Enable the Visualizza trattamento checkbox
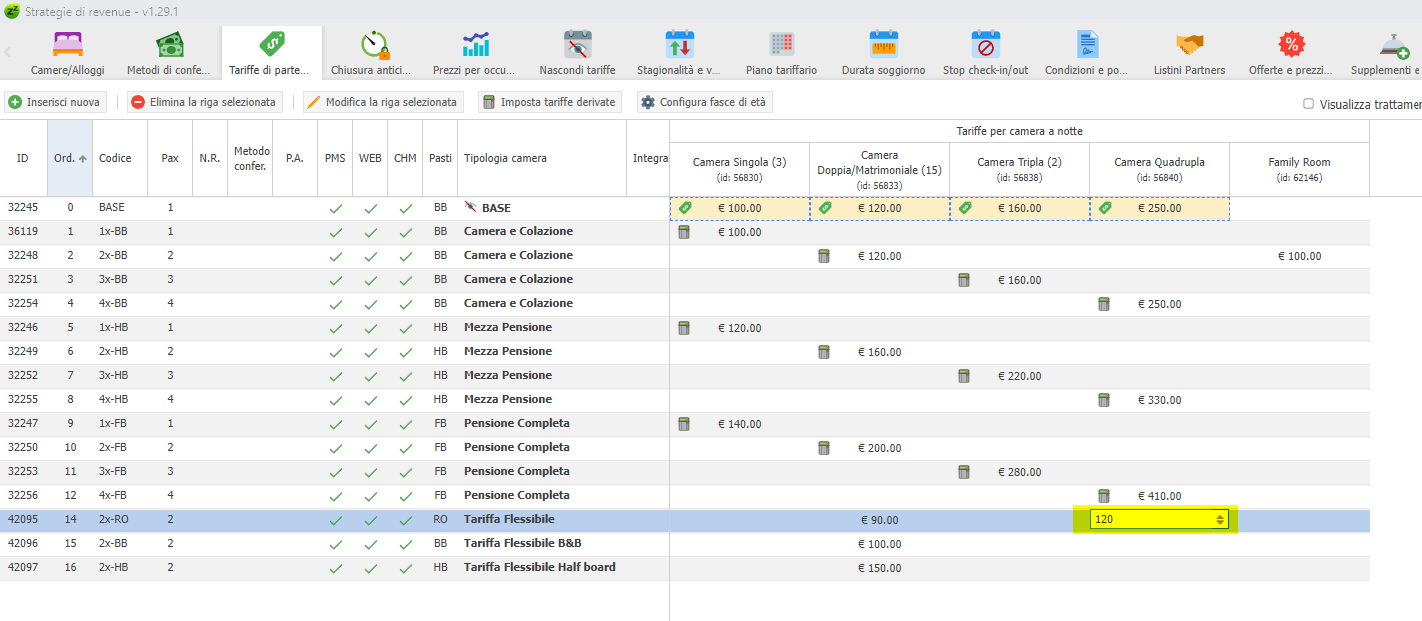The width and height of the screenshot is (1422, 621). pos(1308,104)
